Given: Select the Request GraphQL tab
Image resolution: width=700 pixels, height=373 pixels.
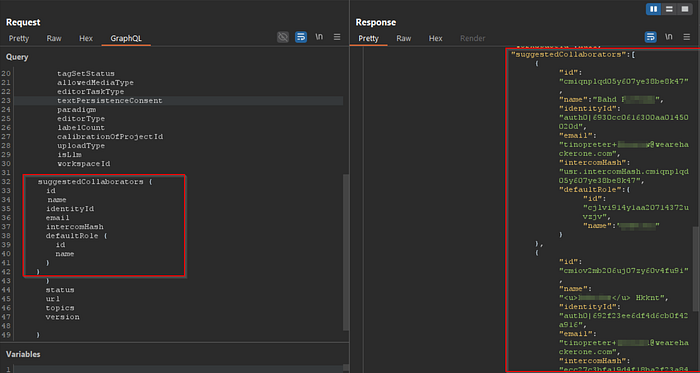Looking at the screenshot, I should [126, 38].
